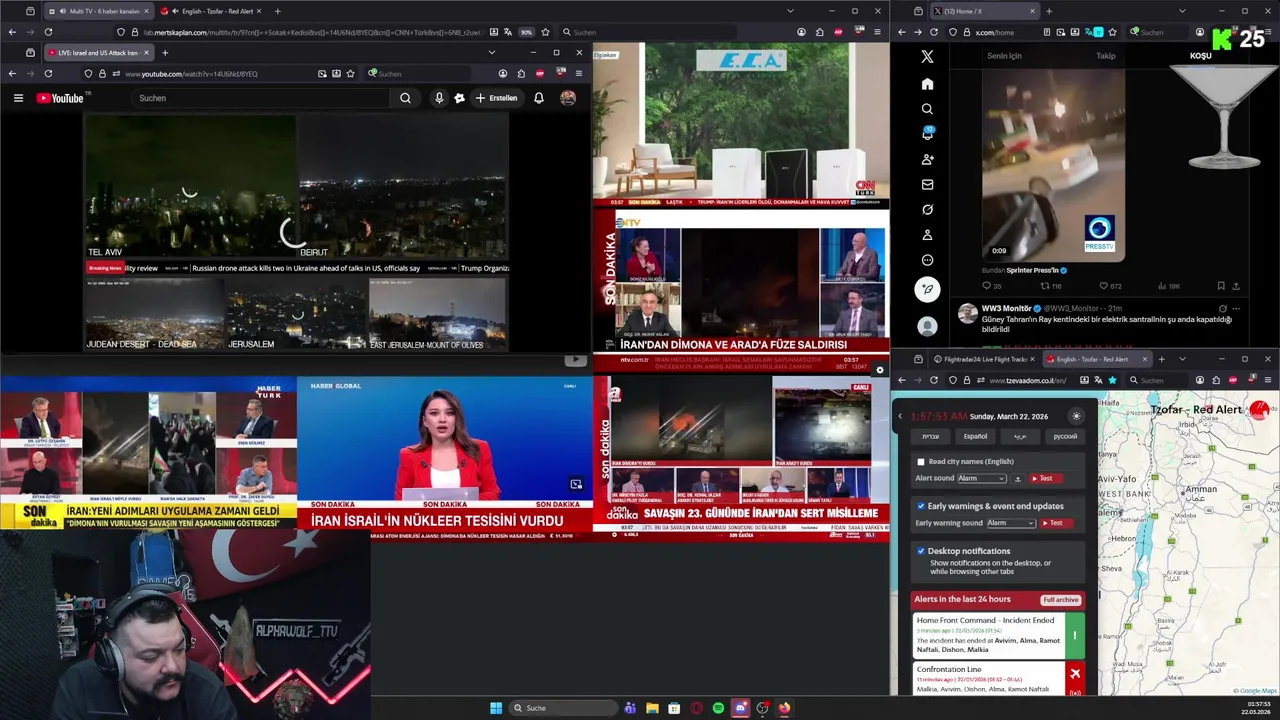Switch Tzofar language to Hebrew
The image size is (1280, 720).
(x=930, y=436)
